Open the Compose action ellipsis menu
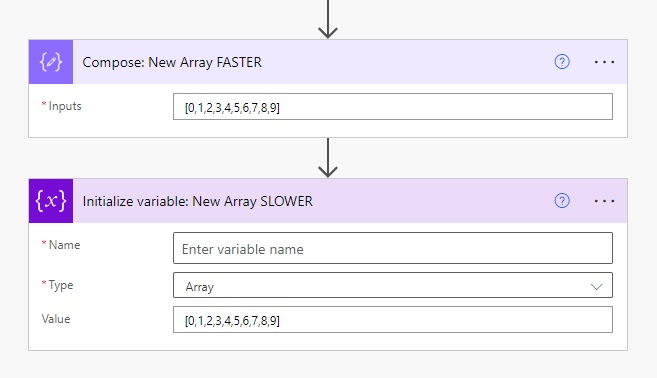Image resolution: width=657 pixels, height=378 pixels. click(x=604, y=62)
